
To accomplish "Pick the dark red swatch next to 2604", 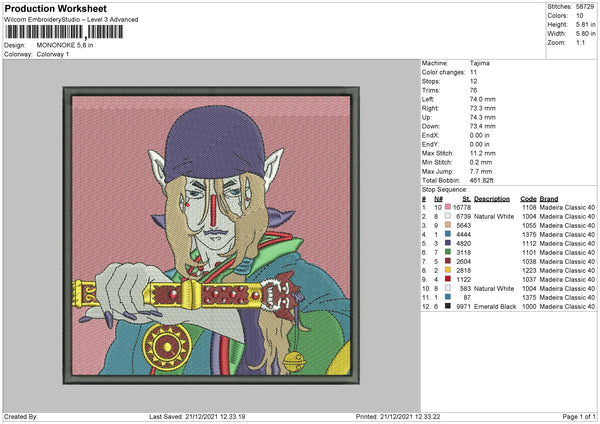I will pyautogui.click(x=448, y=261).
